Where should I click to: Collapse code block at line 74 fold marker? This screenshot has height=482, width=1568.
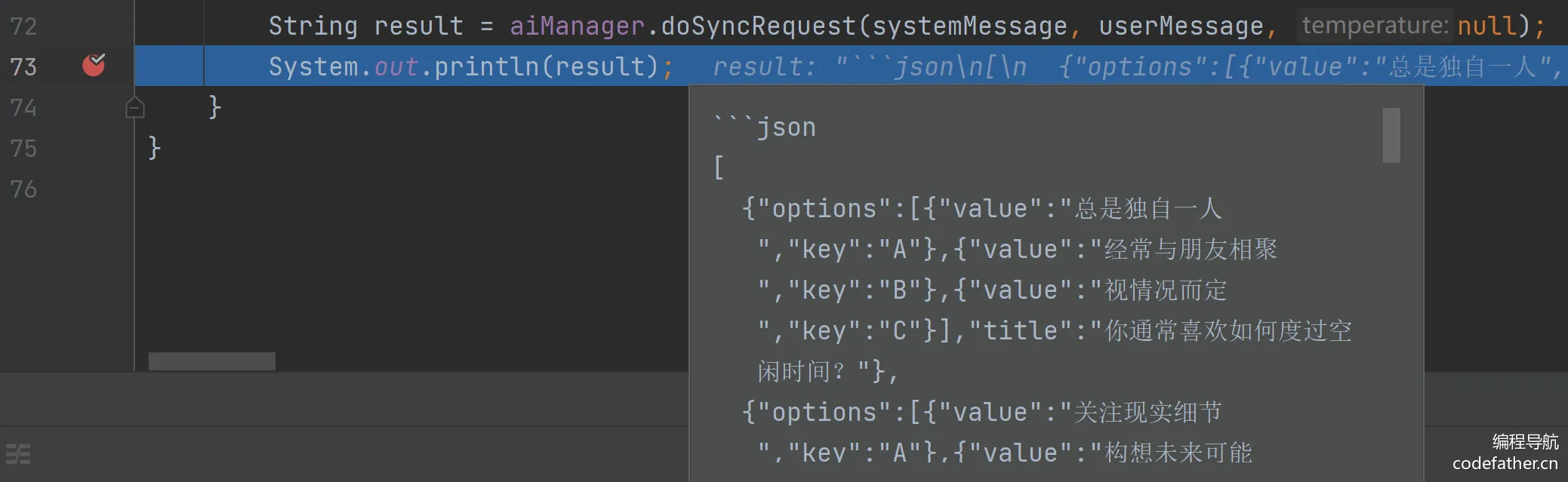pos(134,109)
